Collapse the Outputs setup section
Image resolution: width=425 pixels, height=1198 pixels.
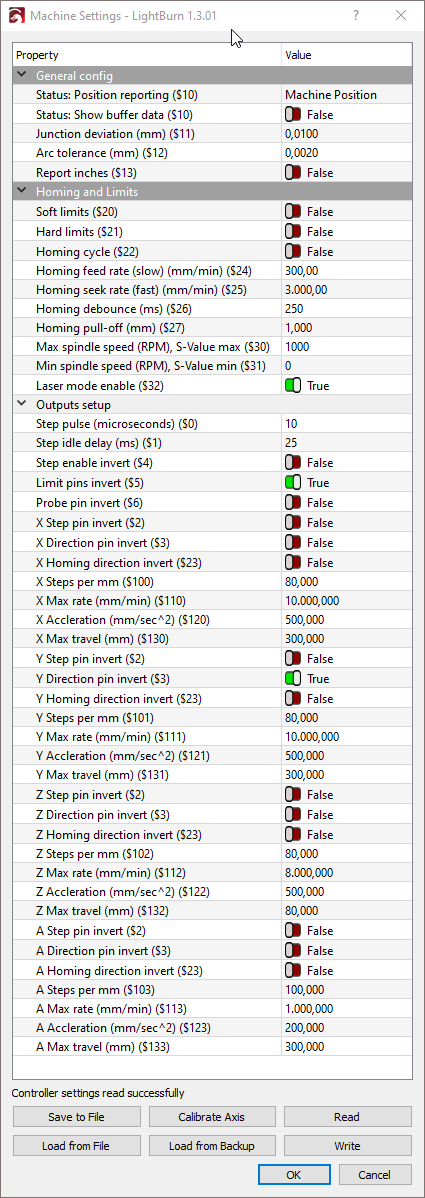[22, 405]
